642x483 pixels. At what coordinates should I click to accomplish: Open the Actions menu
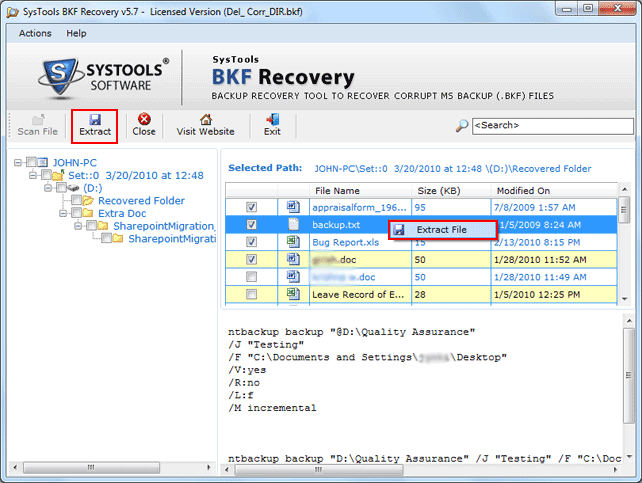(x=35, y=33)
